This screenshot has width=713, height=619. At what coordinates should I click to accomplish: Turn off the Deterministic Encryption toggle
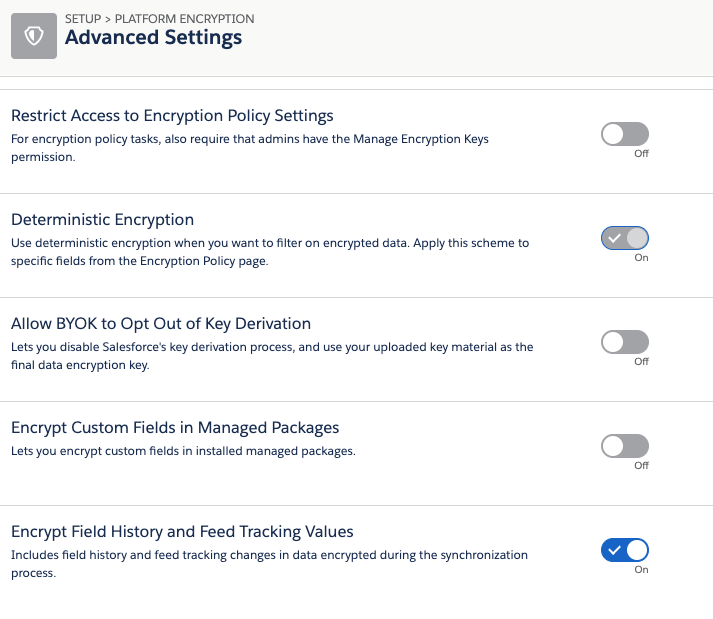coord(625,238)
